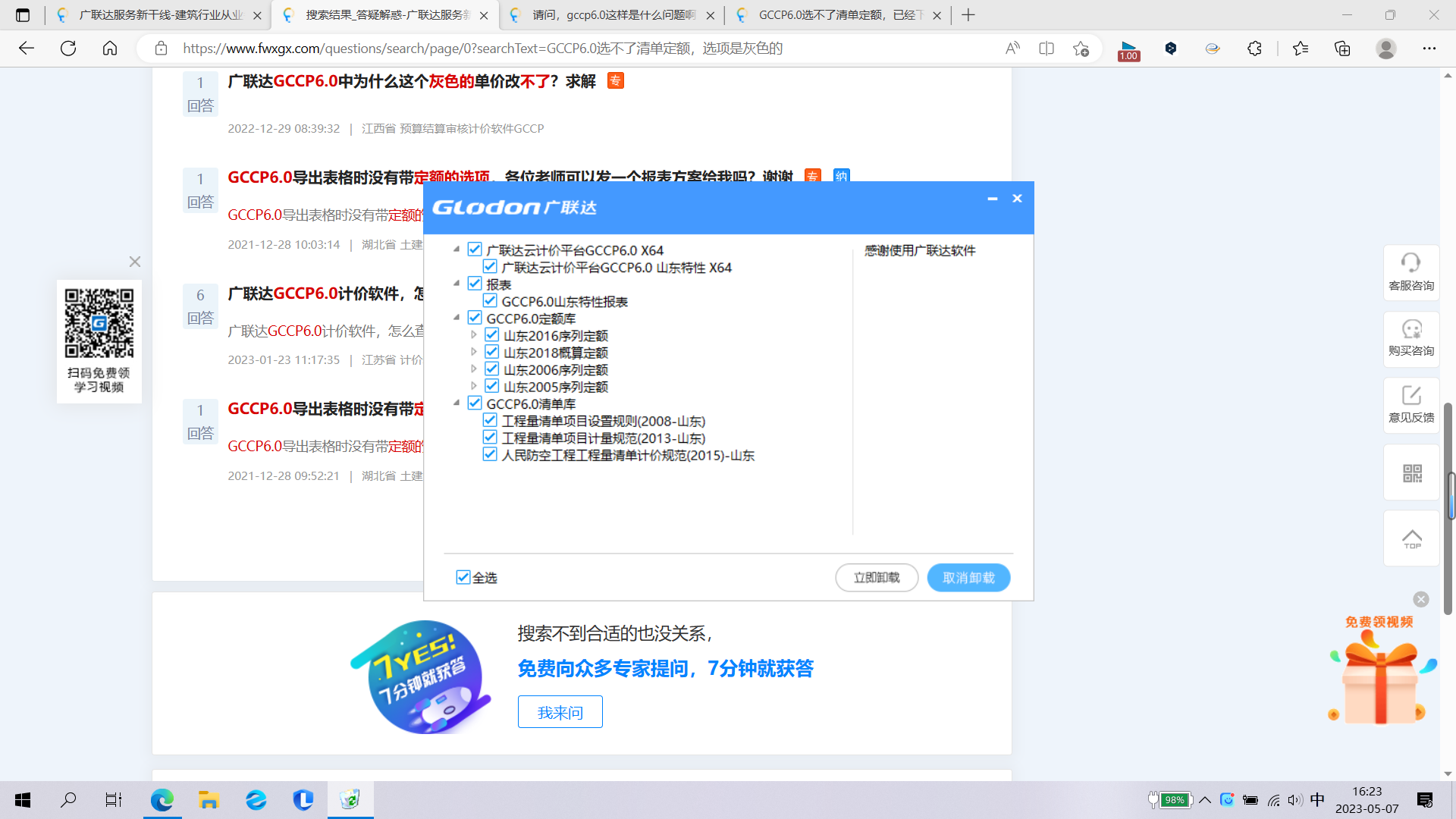
Task: Toggle the 全选 checkbox
Action: pos(463,578)
